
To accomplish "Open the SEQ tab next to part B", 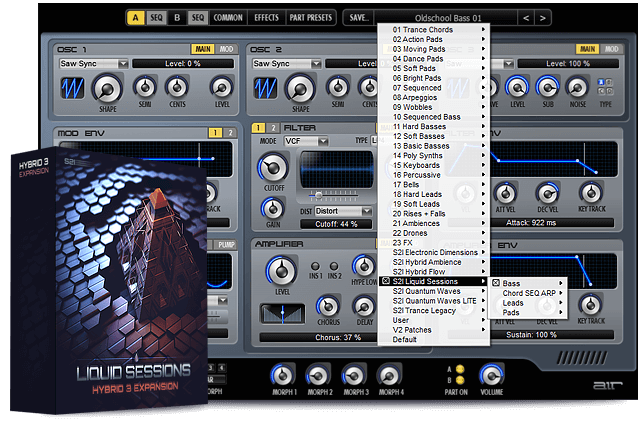I will tap(198, 18).
